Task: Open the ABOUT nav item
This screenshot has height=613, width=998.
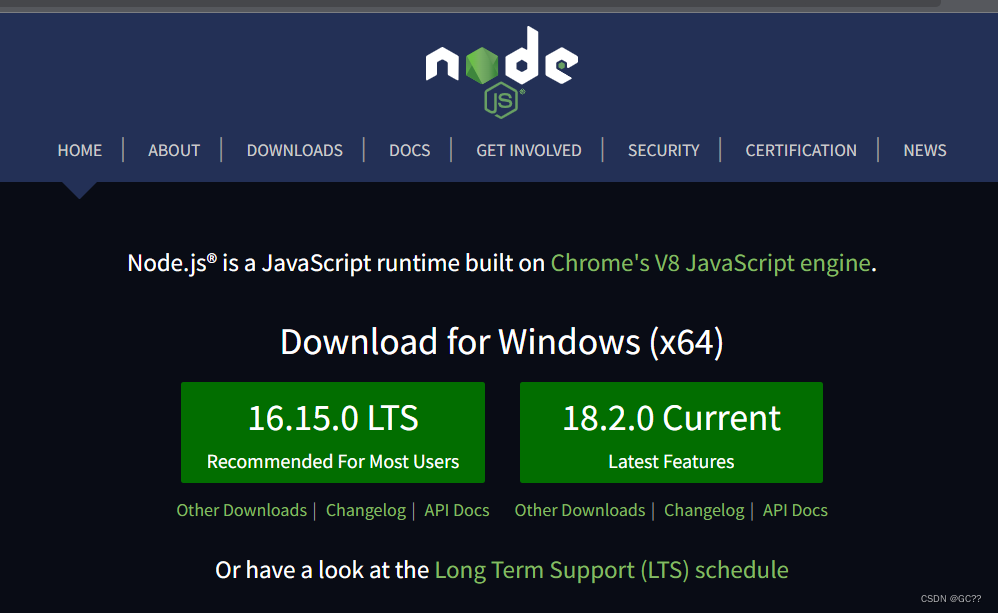Action: [174, 150]
